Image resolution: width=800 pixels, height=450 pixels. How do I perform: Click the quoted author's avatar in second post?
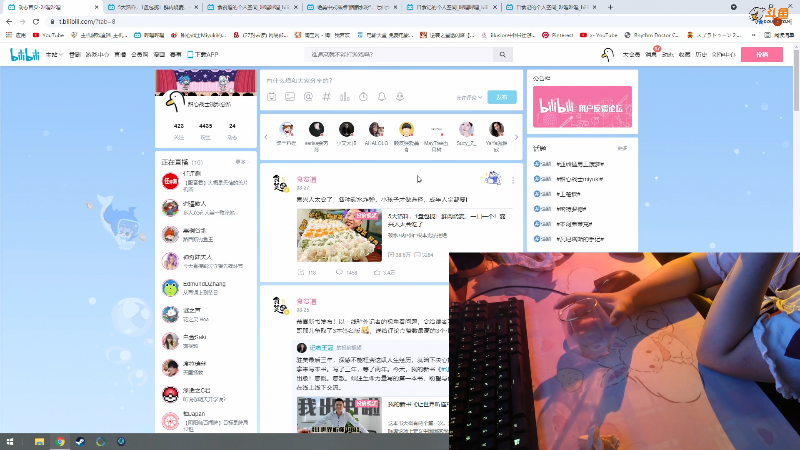point(302,347)
